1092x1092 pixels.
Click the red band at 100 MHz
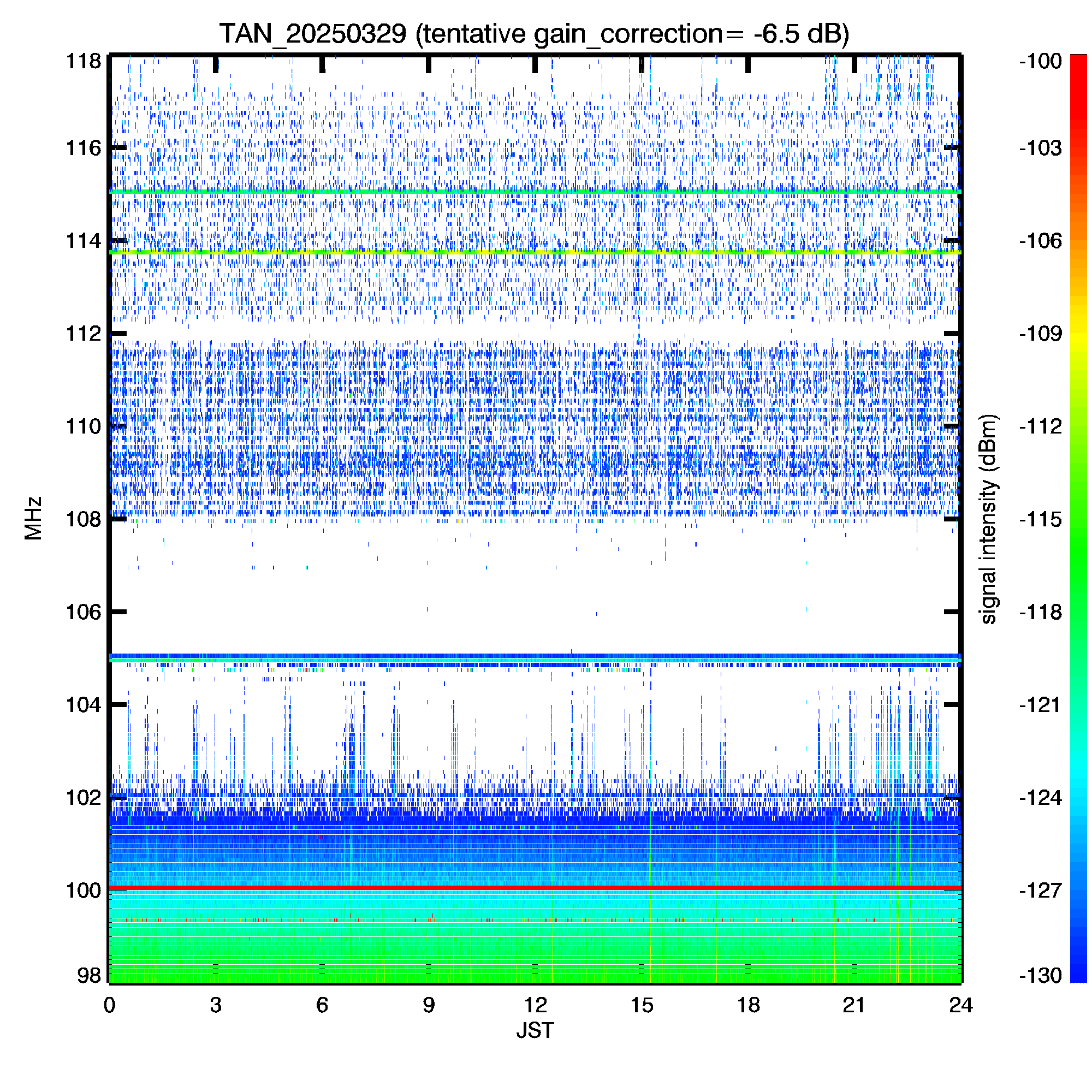[535, 888]
